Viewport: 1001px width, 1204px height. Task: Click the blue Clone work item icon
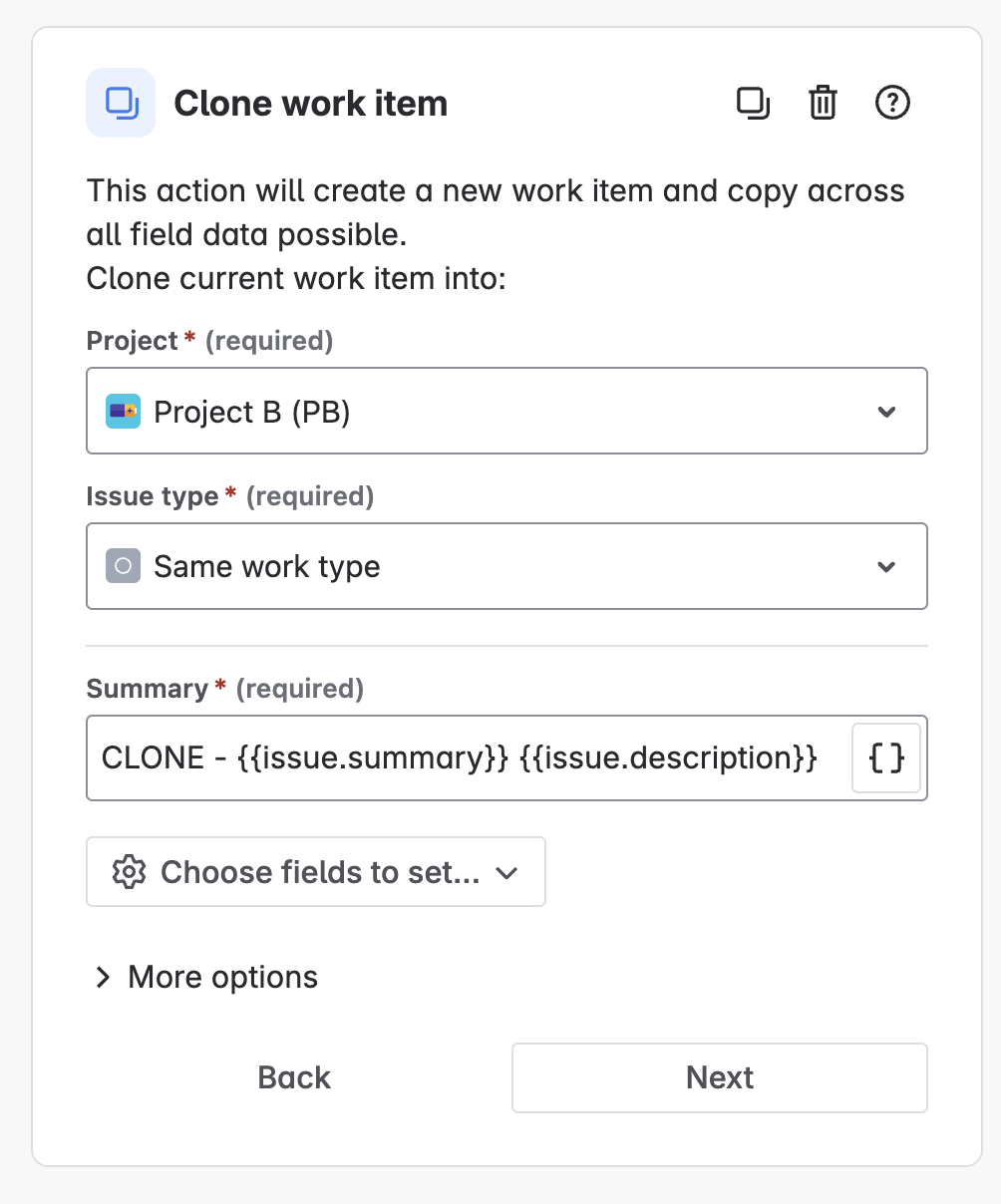(121, 103)
